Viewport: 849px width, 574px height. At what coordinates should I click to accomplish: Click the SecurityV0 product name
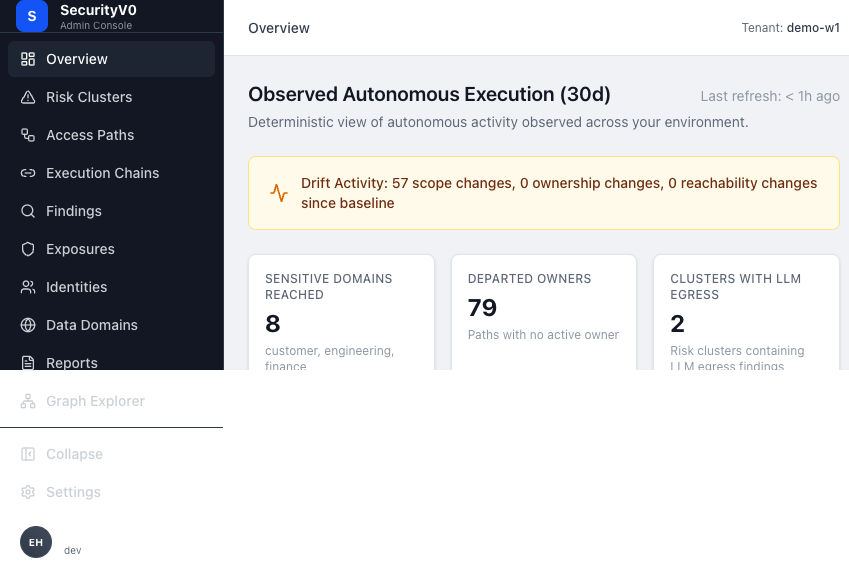pyautogui.click(x=98, y=10)
